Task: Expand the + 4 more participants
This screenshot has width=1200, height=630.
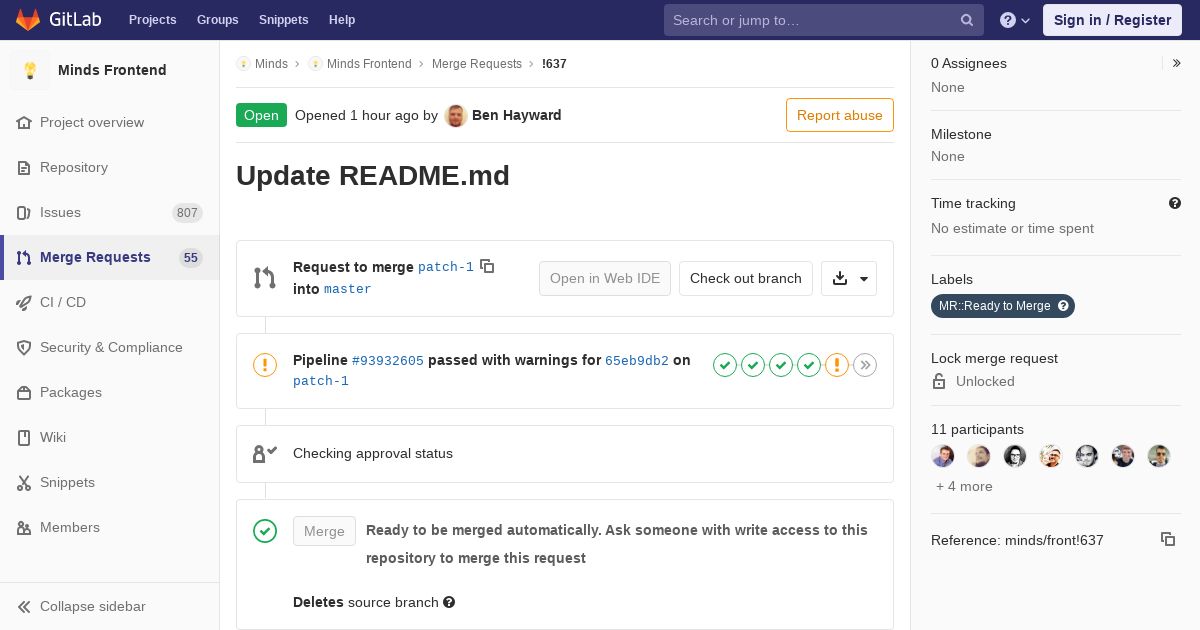Action: (x=964, y=486)
